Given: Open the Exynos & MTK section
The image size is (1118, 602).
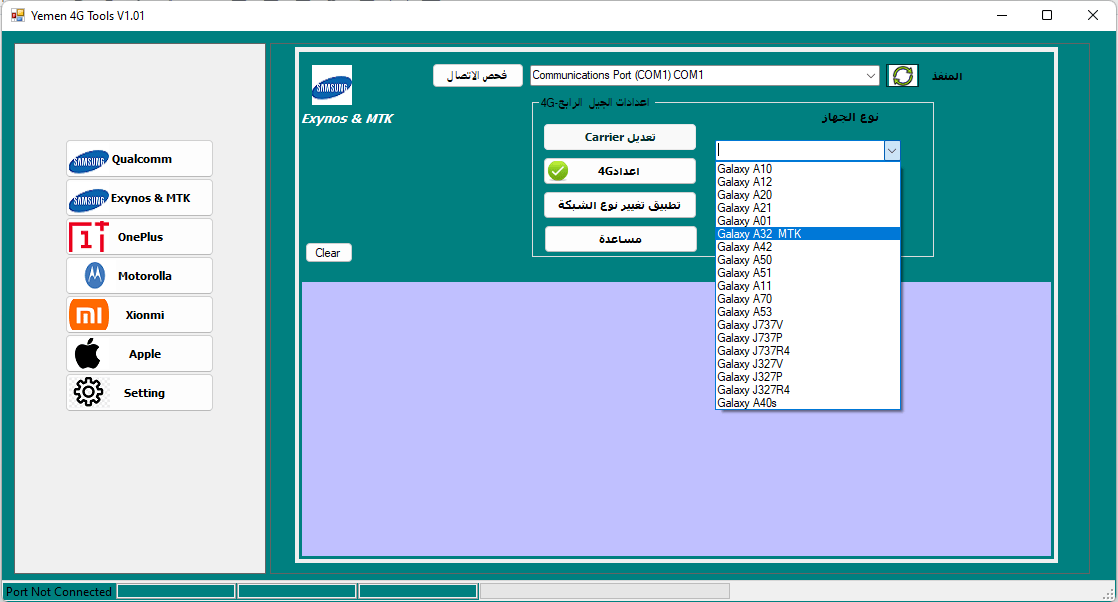Looking at the screenshot, I should pos(89,198).
